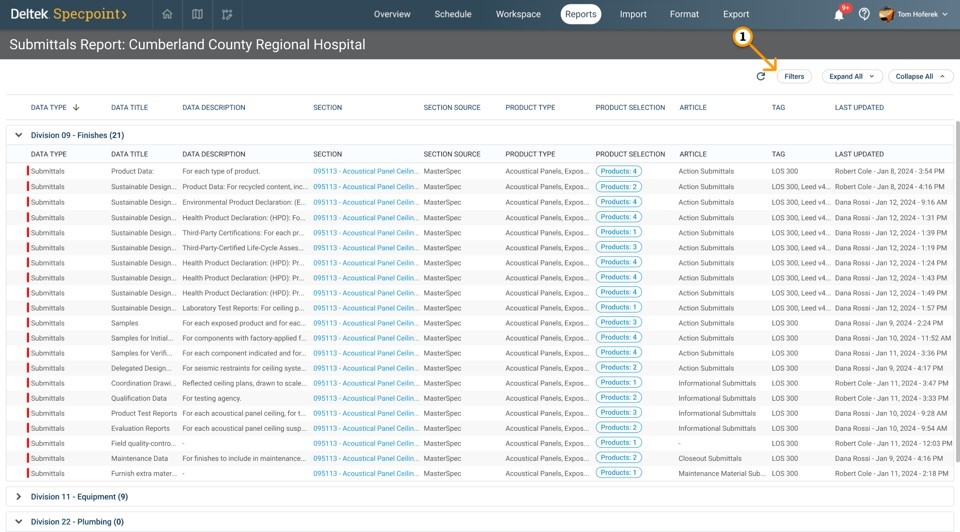
Task: Switch to the Schedule tab
Action: pos(453,14)
